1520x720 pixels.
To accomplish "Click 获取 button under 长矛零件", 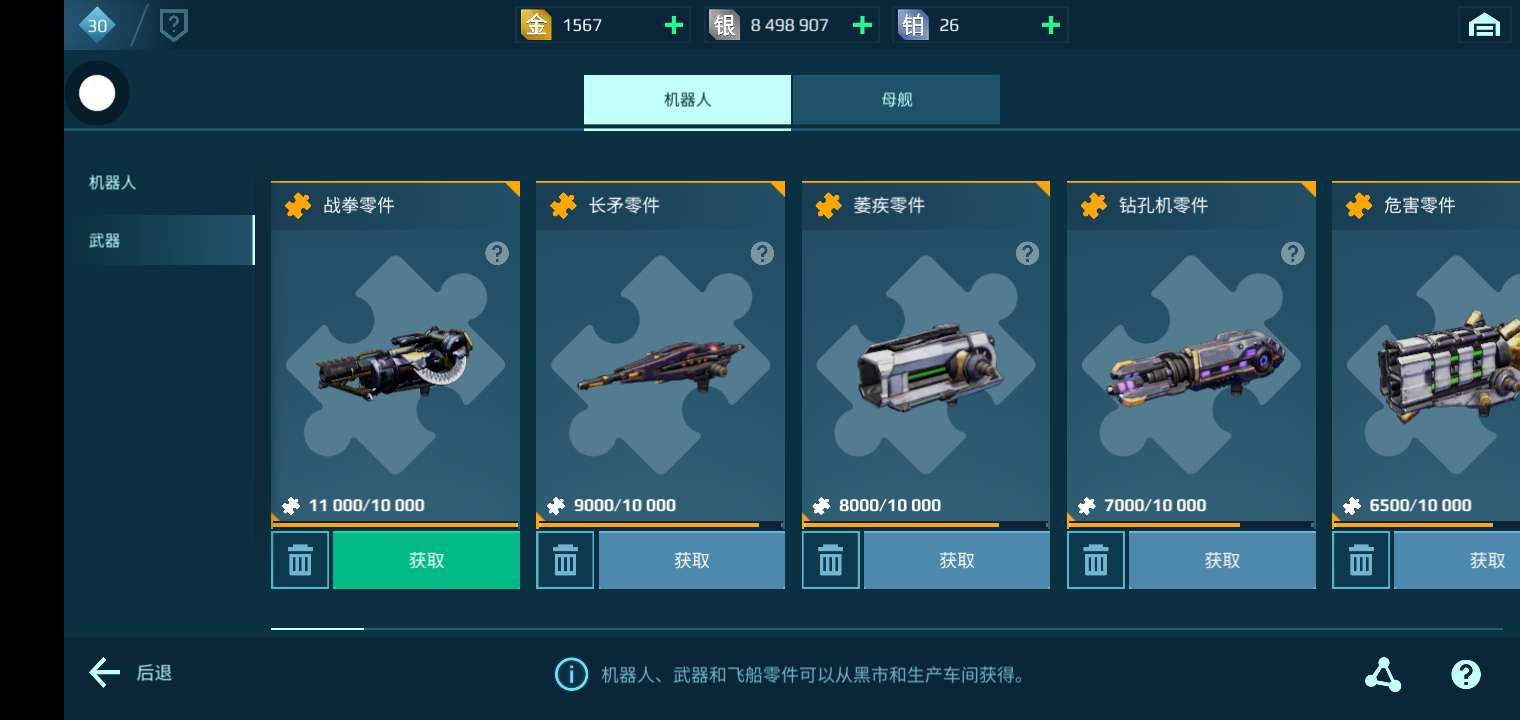I will pyautogui.click(x=691, y=560).
